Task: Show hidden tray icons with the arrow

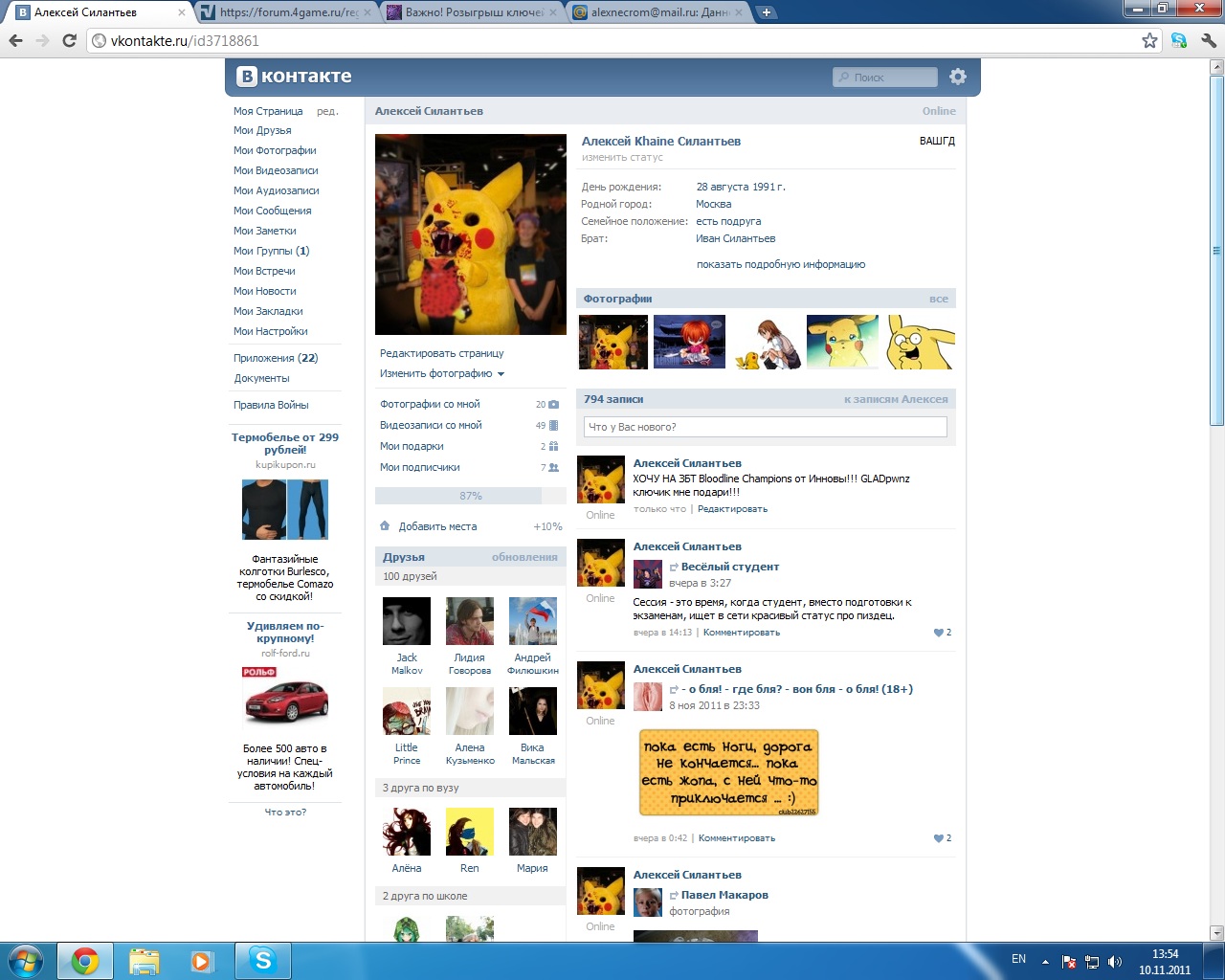Action: click(x=1045, y=962)
